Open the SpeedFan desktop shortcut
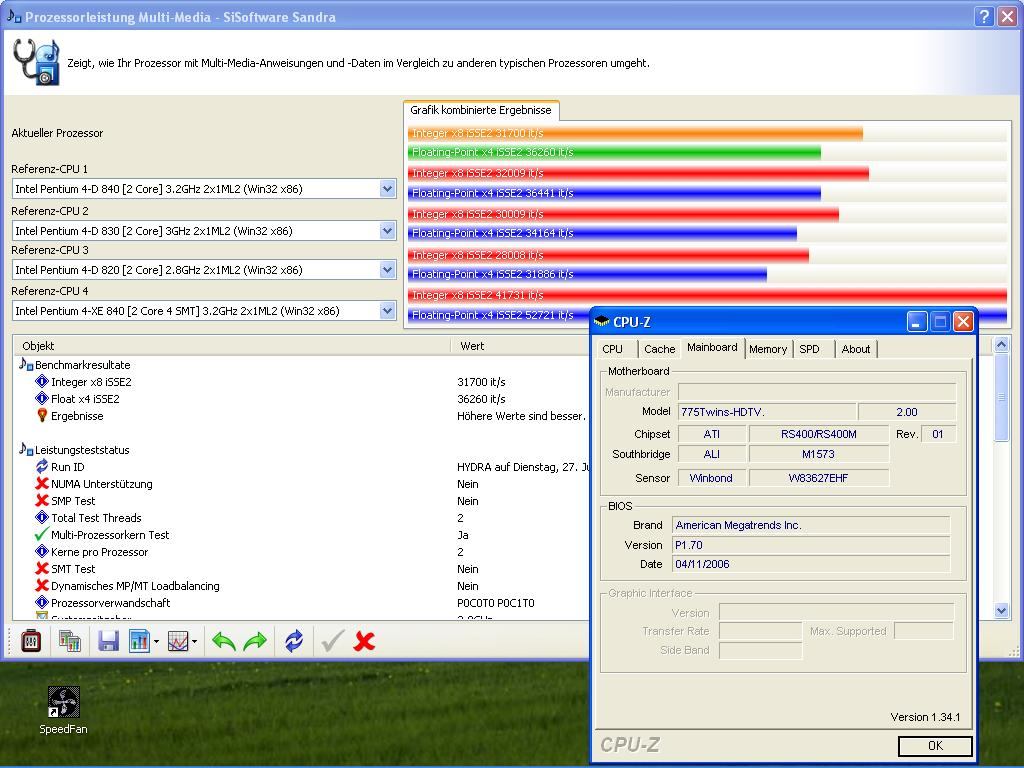 (x=63, y=711)
